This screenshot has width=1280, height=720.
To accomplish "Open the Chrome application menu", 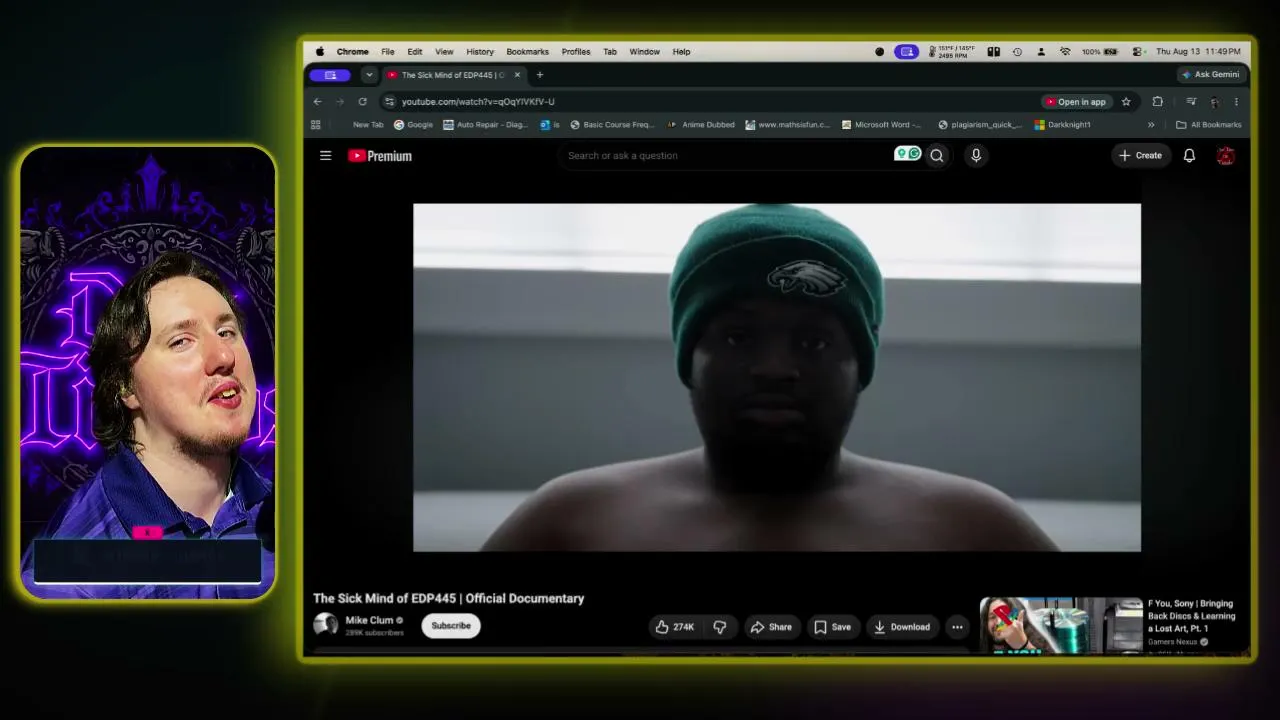I will [352, 51].
